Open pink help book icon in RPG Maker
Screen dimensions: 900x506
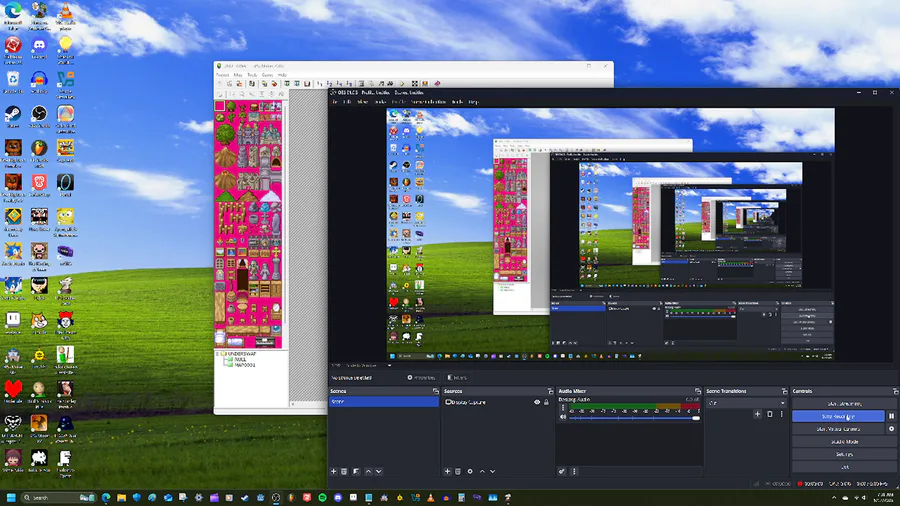[437, 83]
